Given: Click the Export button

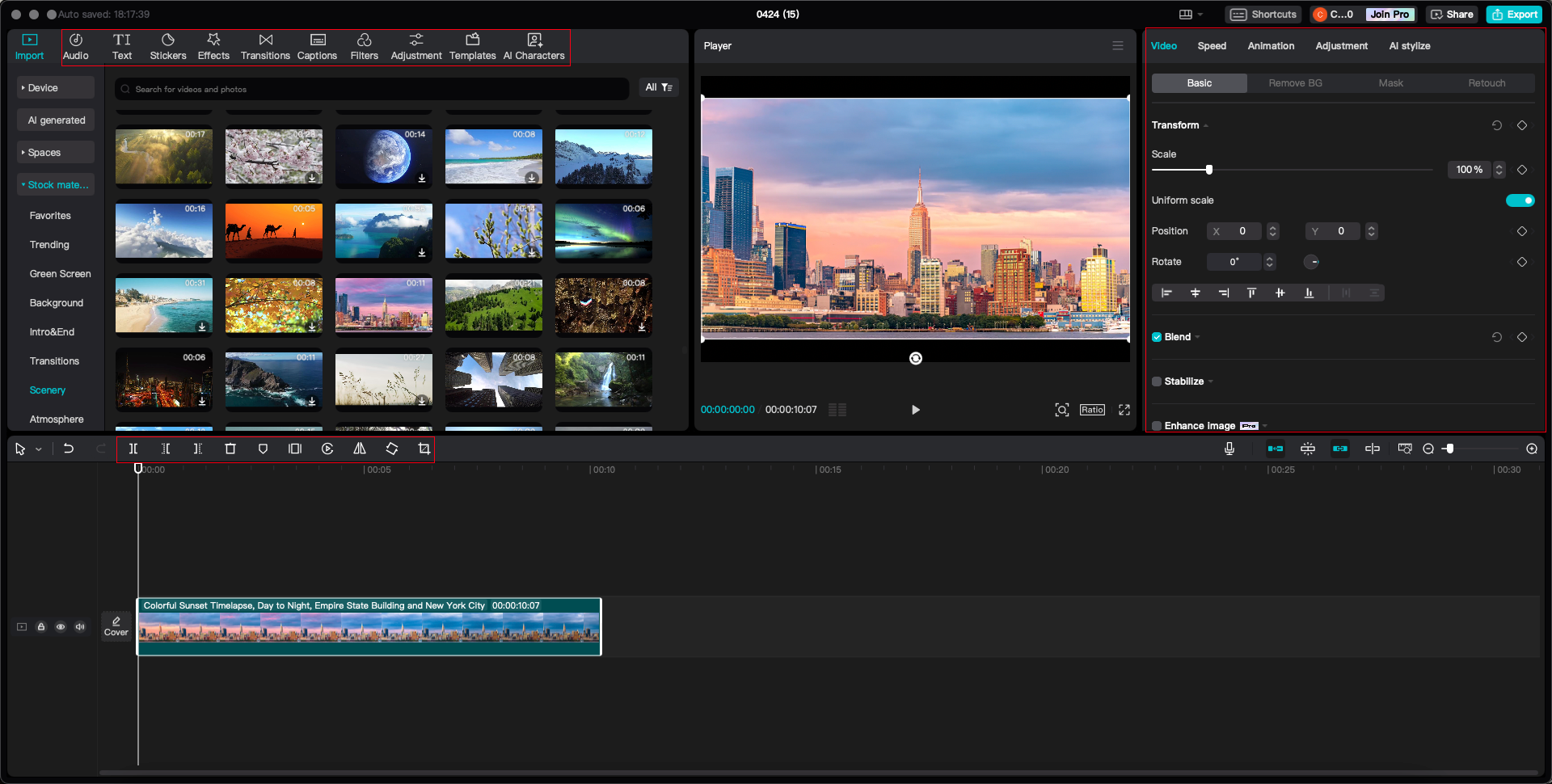Looking at the screenshot, I should (x=1513, y=14).
